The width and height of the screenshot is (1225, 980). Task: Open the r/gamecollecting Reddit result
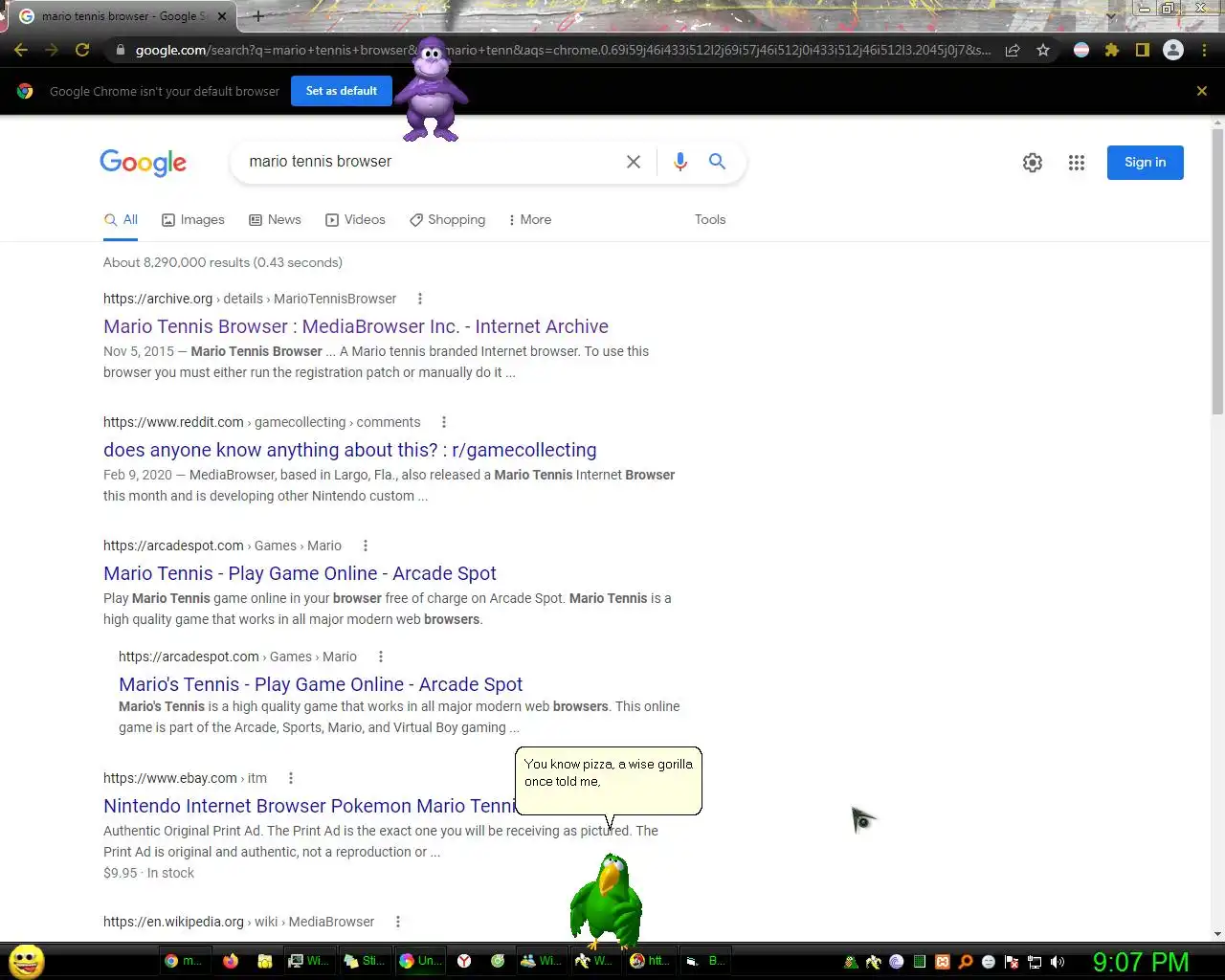[x=350, y=450]
